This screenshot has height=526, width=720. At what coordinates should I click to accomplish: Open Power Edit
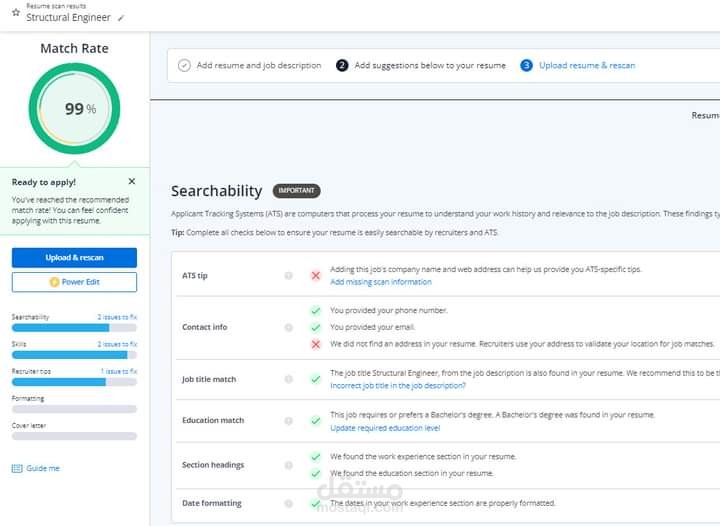pyautogui.click(x=74, y=282)
